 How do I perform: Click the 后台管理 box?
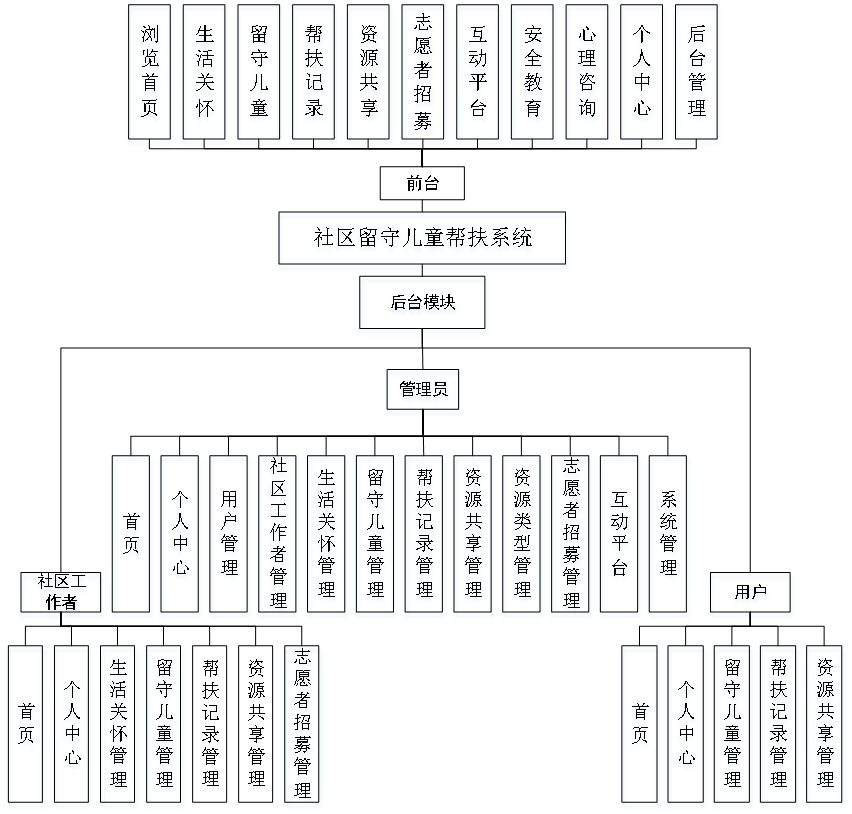[x=696, y=72]
